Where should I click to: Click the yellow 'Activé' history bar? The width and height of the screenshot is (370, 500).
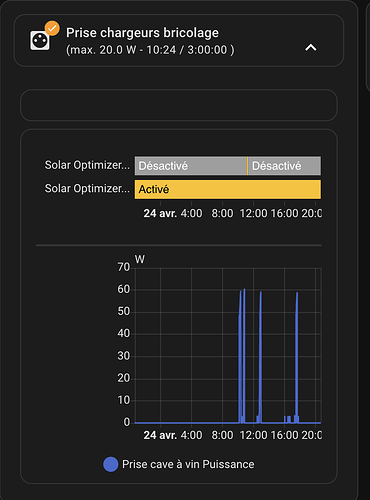228,189
